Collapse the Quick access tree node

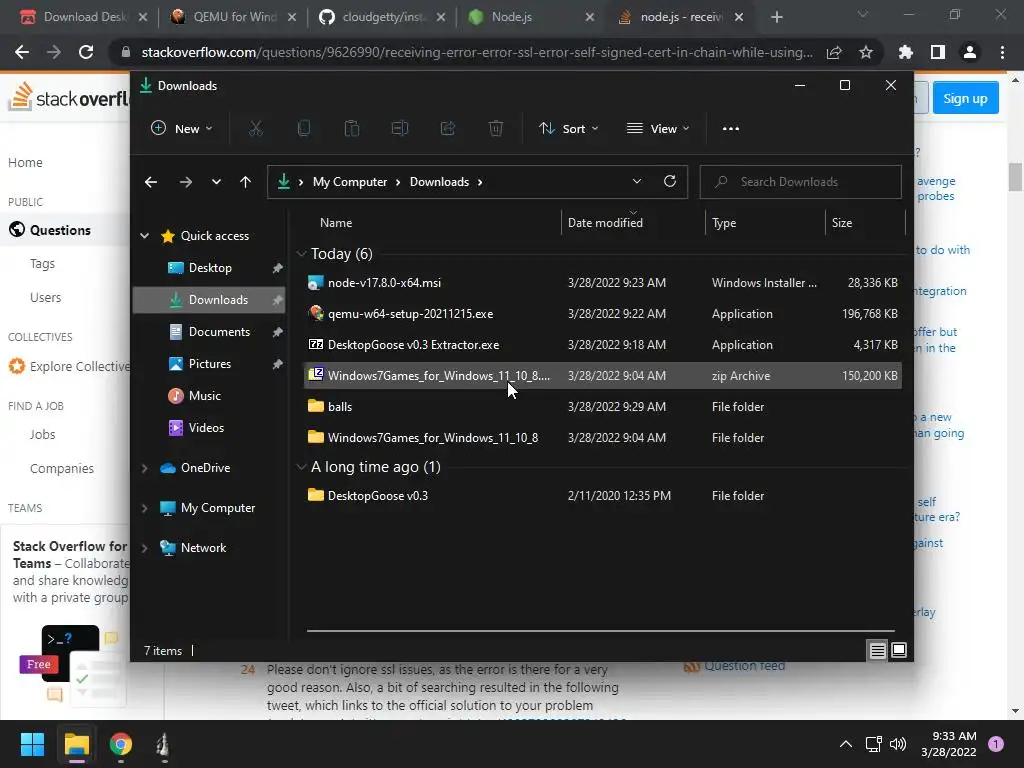144,236
